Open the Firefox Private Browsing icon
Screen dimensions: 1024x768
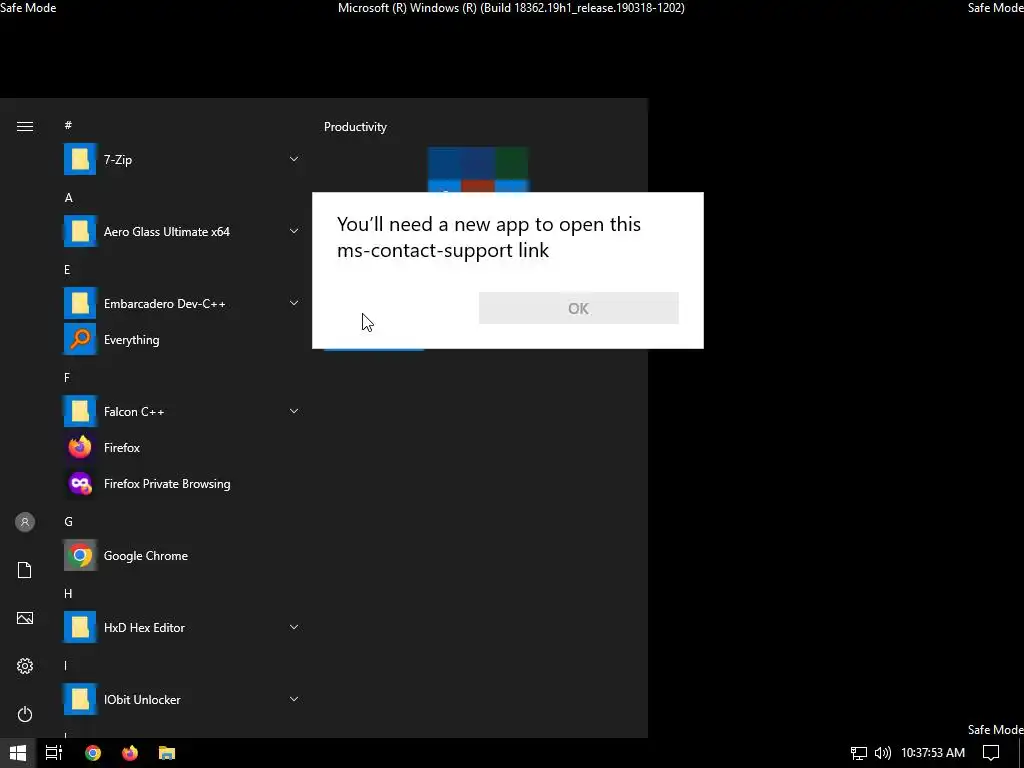(80, 484)
